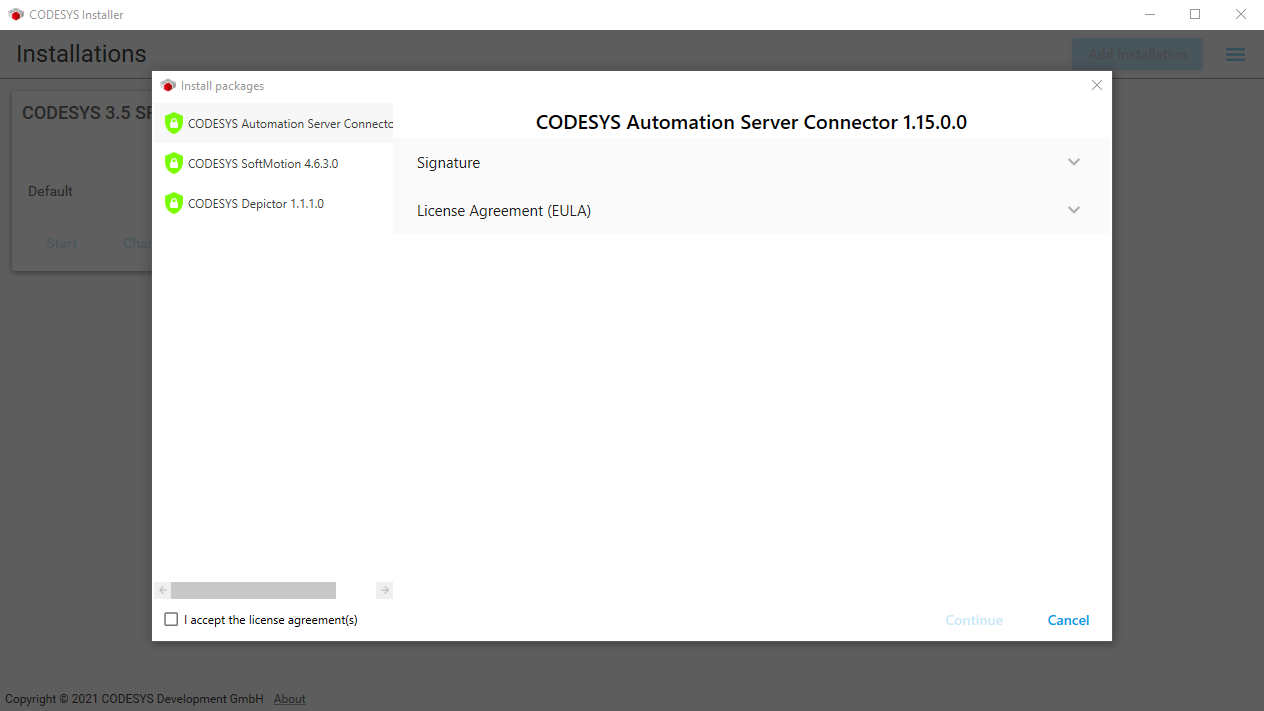Image resolution: width=1264 pixels, height=711 pixels.
Task: Click green shield icon beside CODESYS Depictor
Action: click(x=174, y=203)
